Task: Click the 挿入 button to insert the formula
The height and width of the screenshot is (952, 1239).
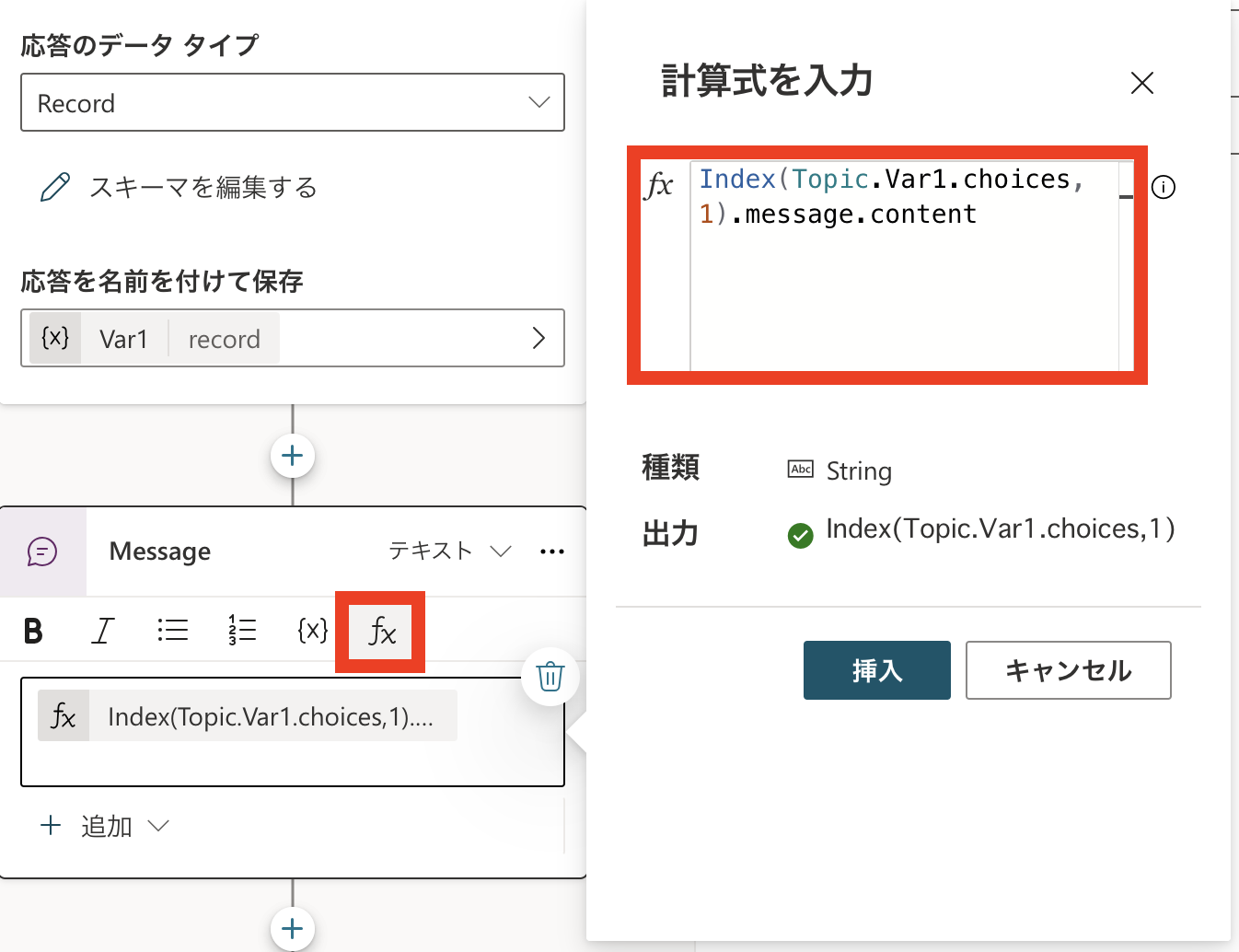Action: pos(876,670)
